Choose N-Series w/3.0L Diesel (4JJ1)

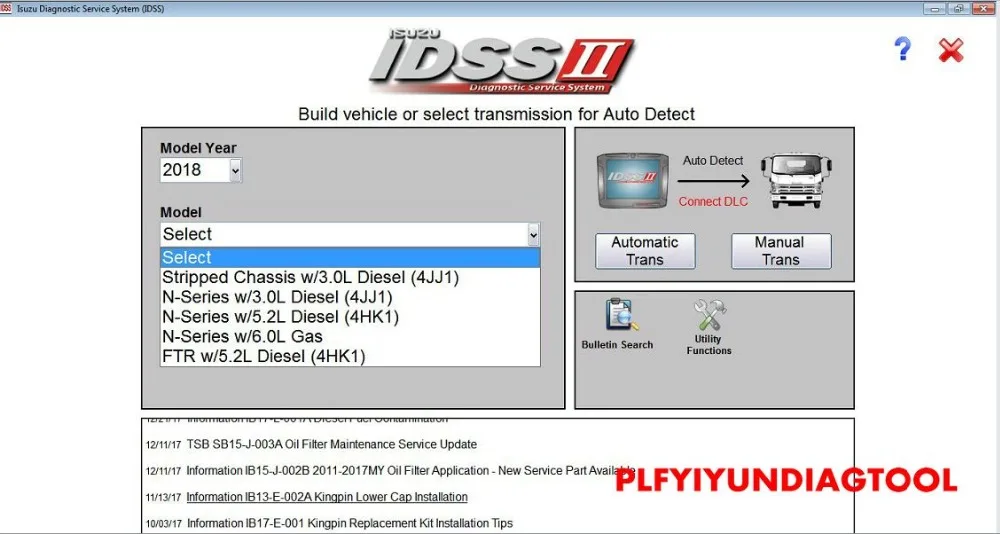point(350,297)
